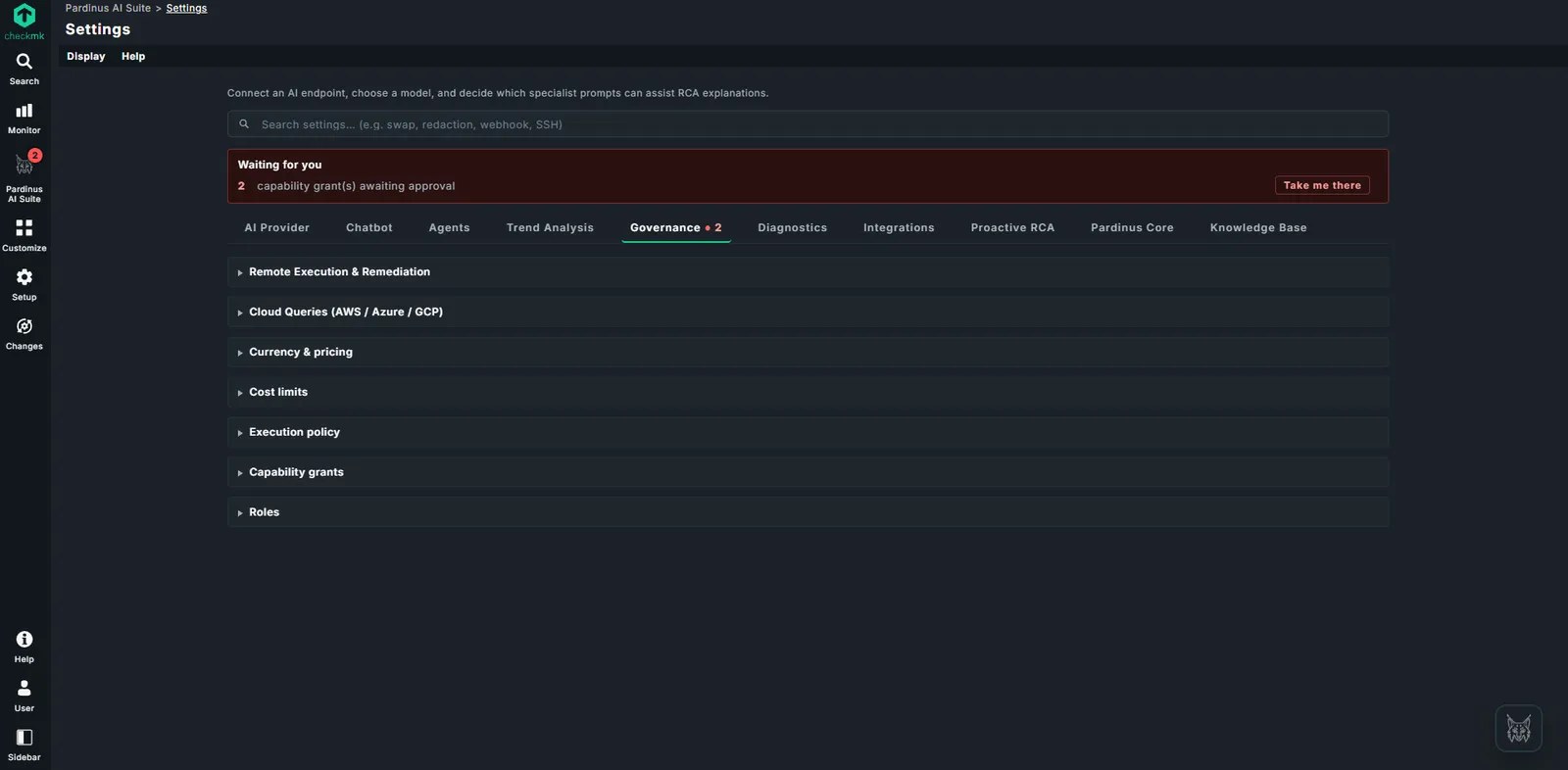Switch to the Trend Analysis tab
Image resolution: width=1568 pixels, height=770 pixels.
(550, 227)
